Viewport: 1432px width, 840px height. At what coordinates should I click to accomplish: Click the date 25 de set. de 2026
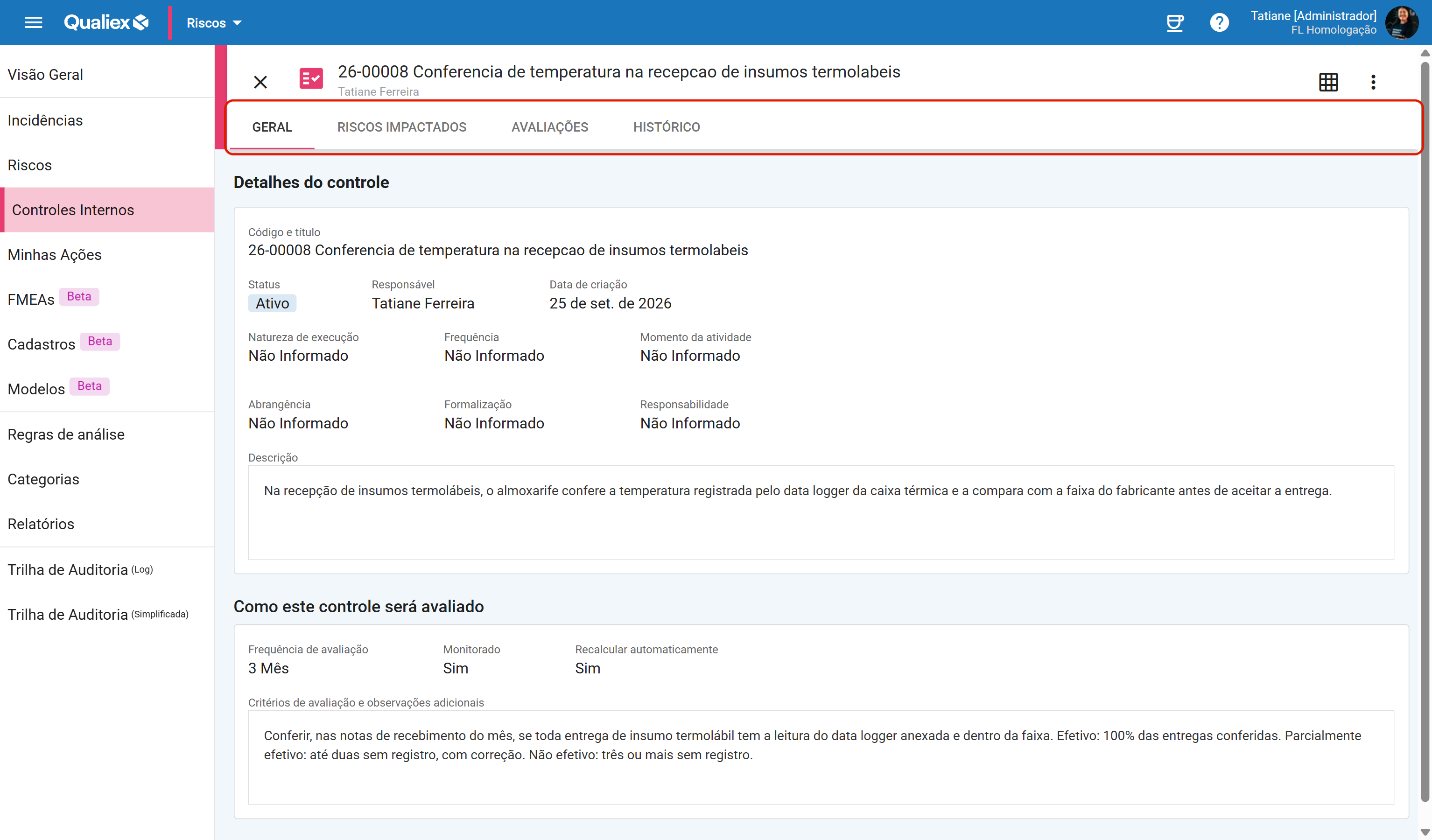coord(611,303)
